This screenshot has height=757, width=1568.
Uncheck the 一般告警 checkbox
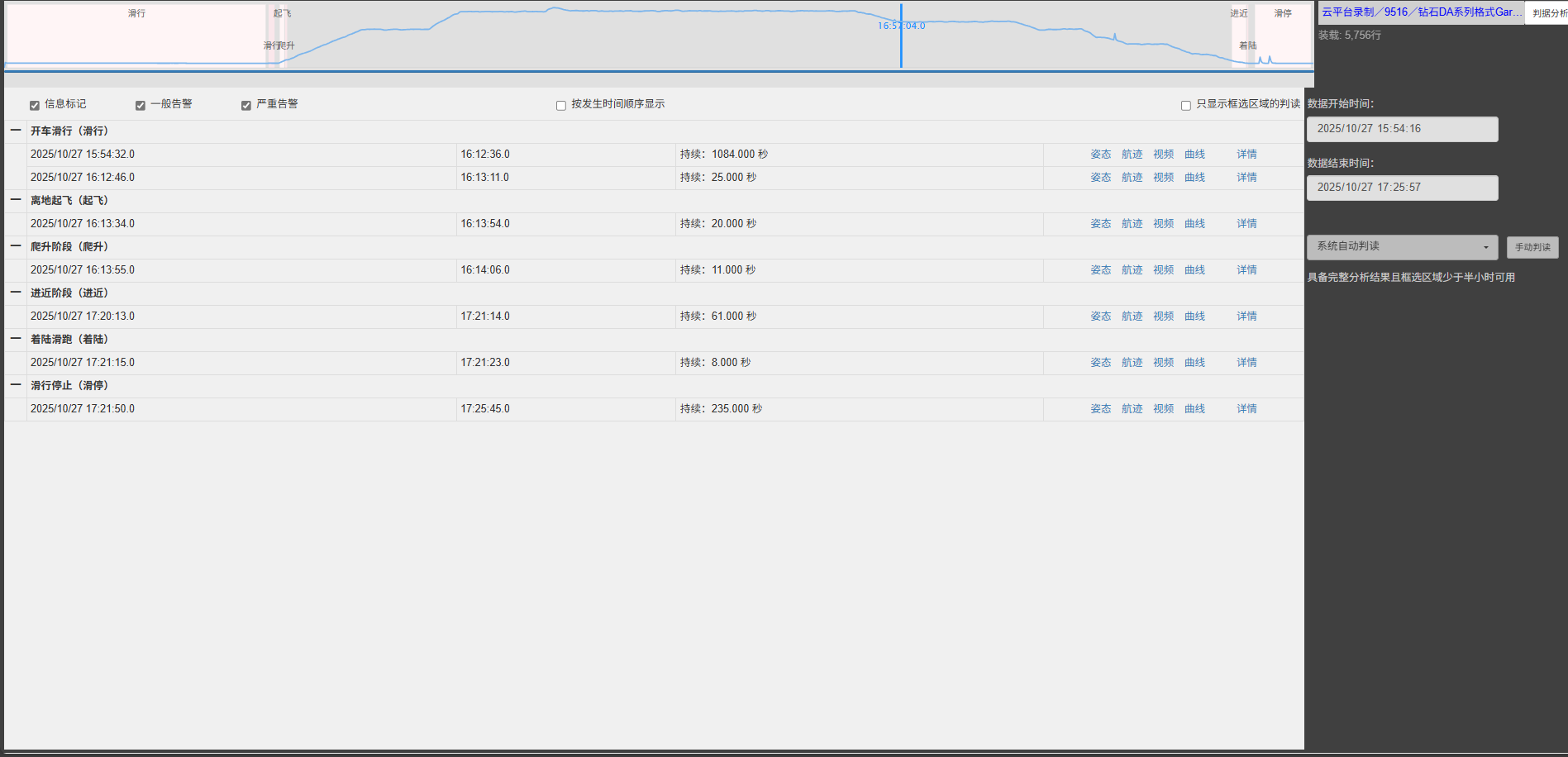coord(141,105)
